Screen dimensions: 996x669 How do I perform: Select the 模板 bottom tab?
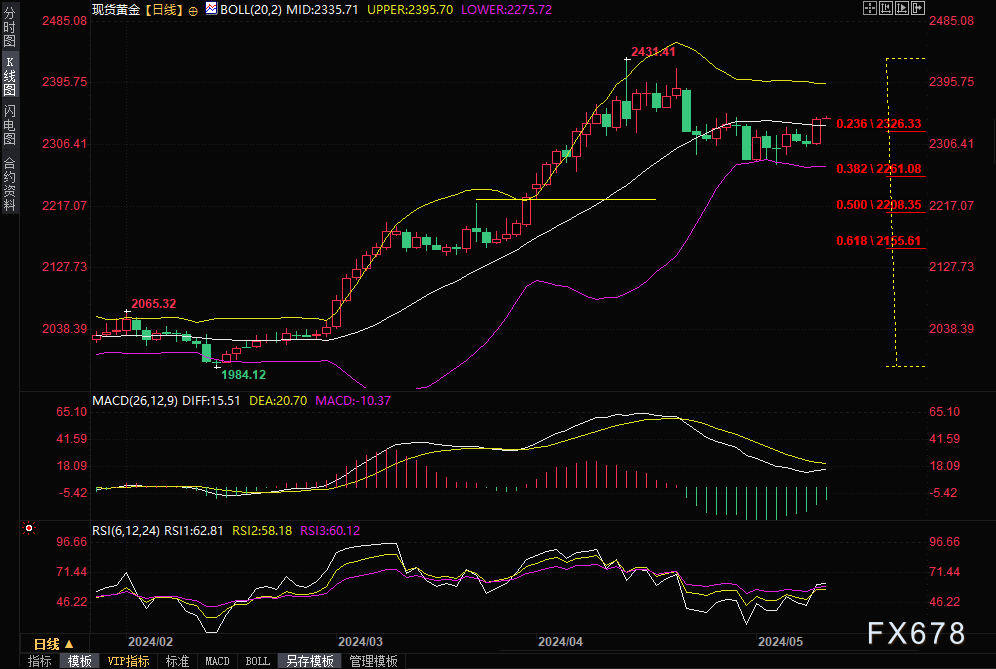[80, 661]
